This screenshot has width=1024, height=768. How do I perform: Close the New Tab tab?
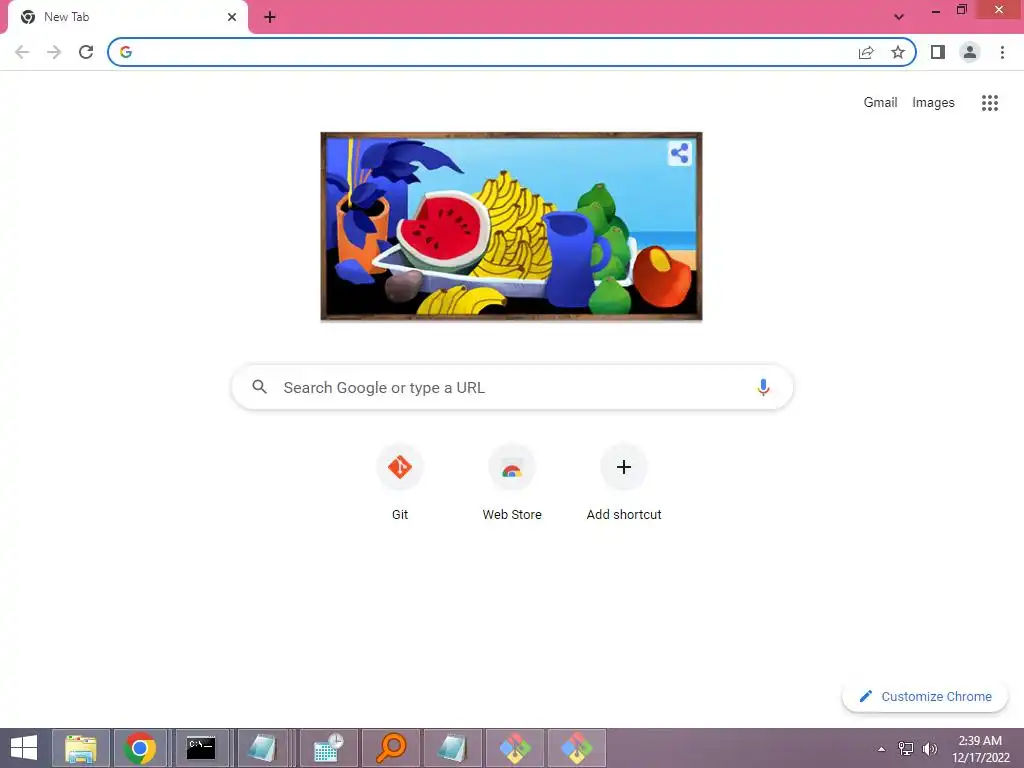(x=232, y=17)
